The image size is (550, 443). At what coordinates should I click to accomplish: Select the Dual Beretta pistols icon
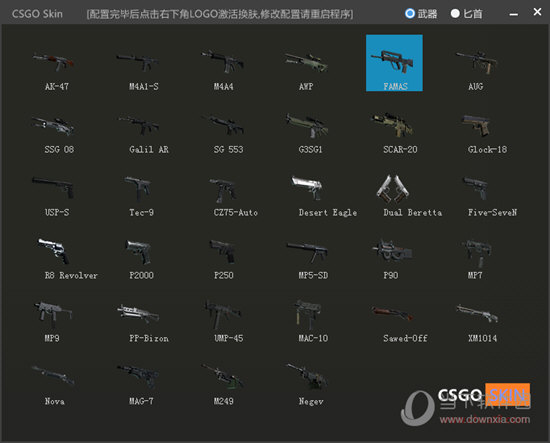point(392,189)
